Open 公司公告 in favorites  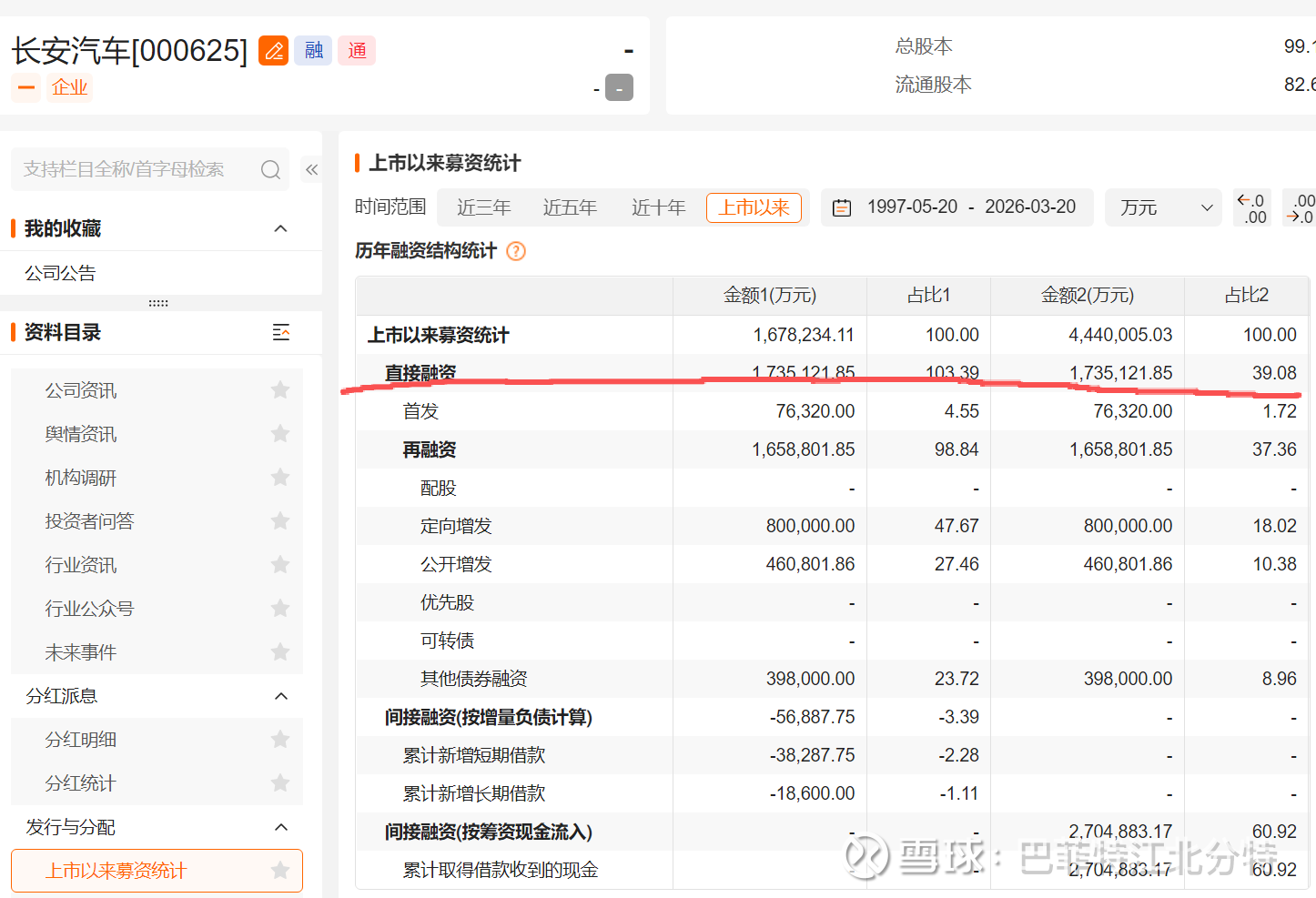click(x=60, y=274)
